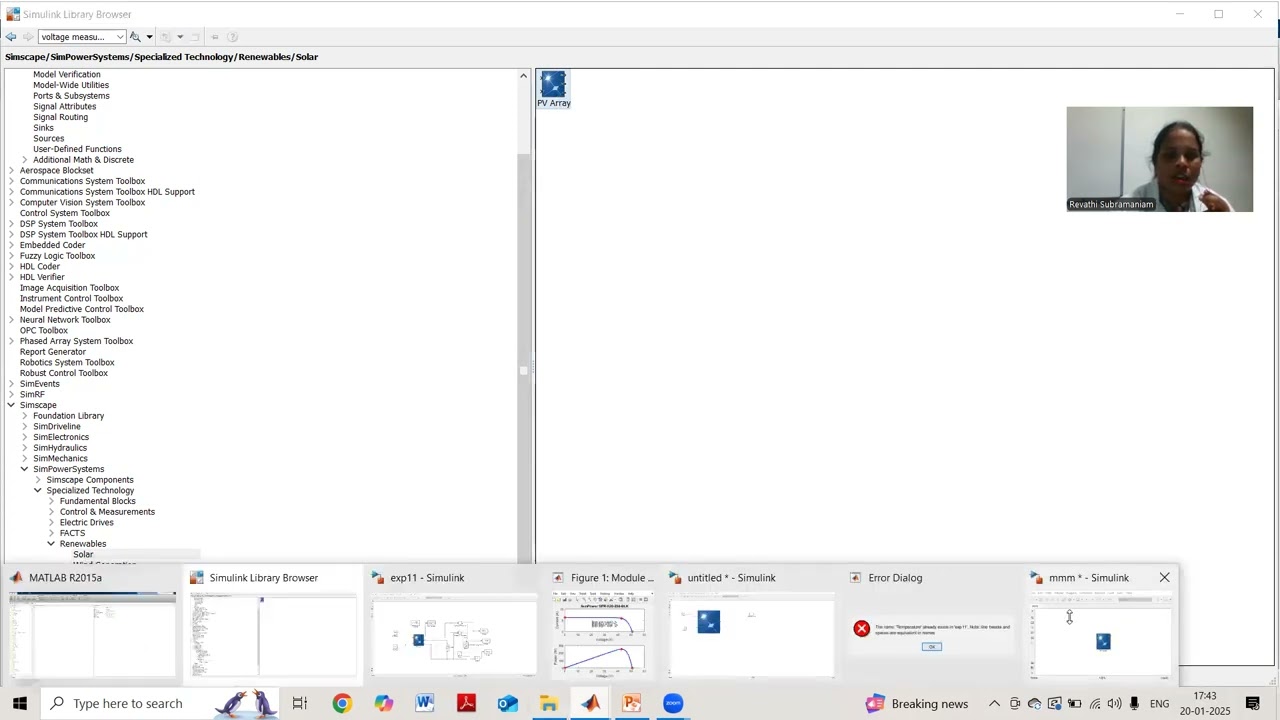
Task: Expand Additional Math & Discrete node
Action: (x=25, y=160)
